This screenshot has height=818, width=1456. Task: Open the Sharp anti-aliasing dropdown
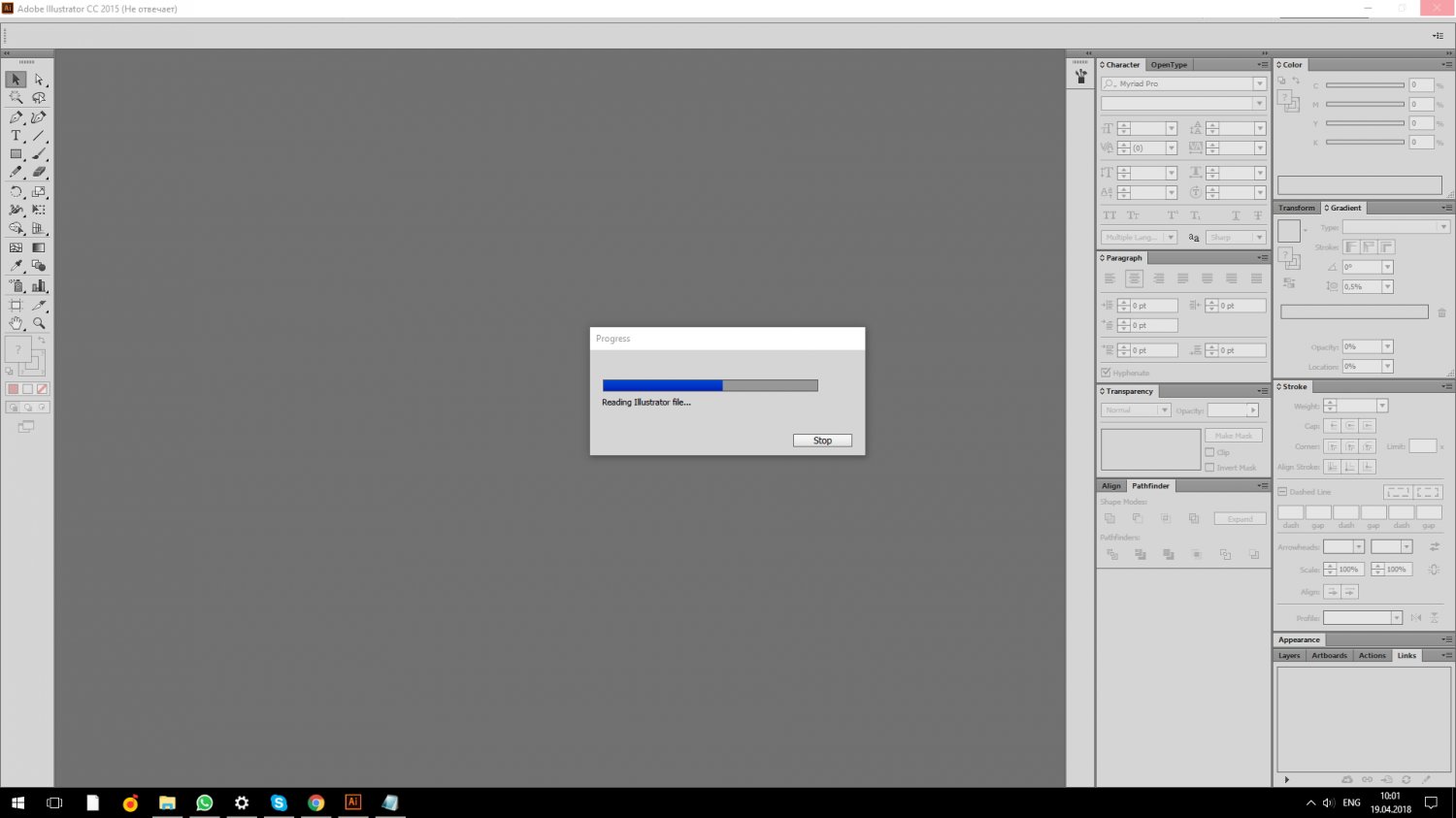point(1259,238)
